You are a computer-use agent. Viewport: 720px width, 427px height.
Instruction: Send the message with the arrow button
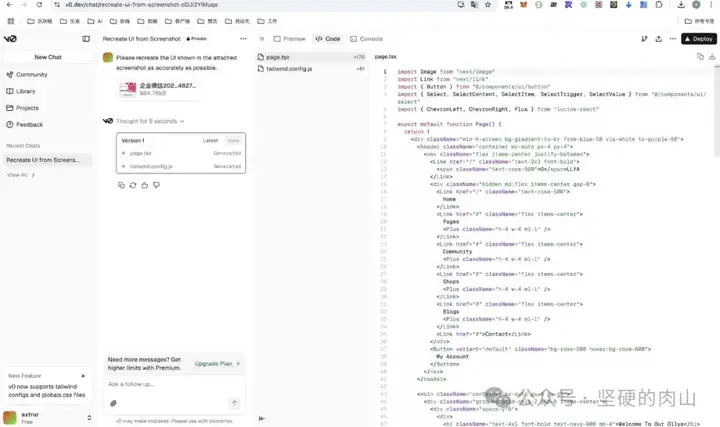(x=234, y=403)
